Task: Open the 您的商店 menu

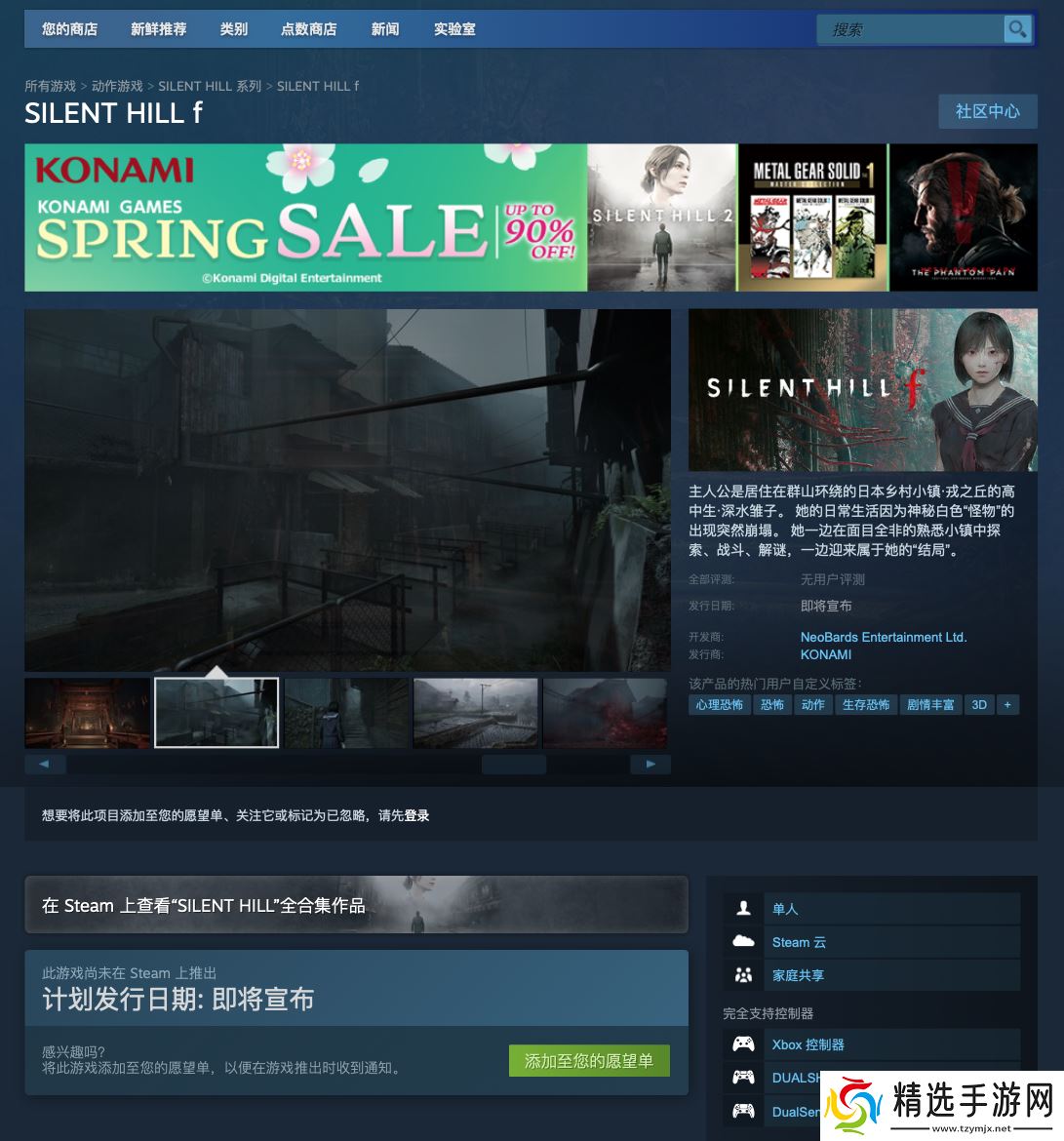Action: (69, 29)
